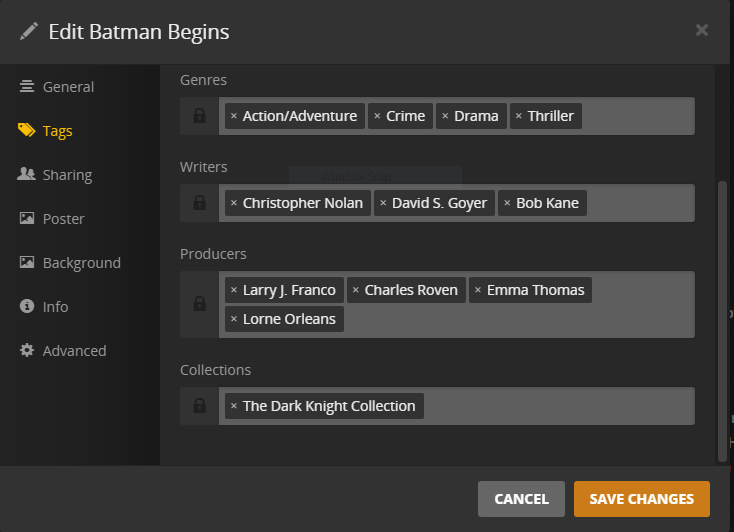Click The Dark Knight Collection tag text
The height and width of the screenshot is (532, 734).
[329, 406]
